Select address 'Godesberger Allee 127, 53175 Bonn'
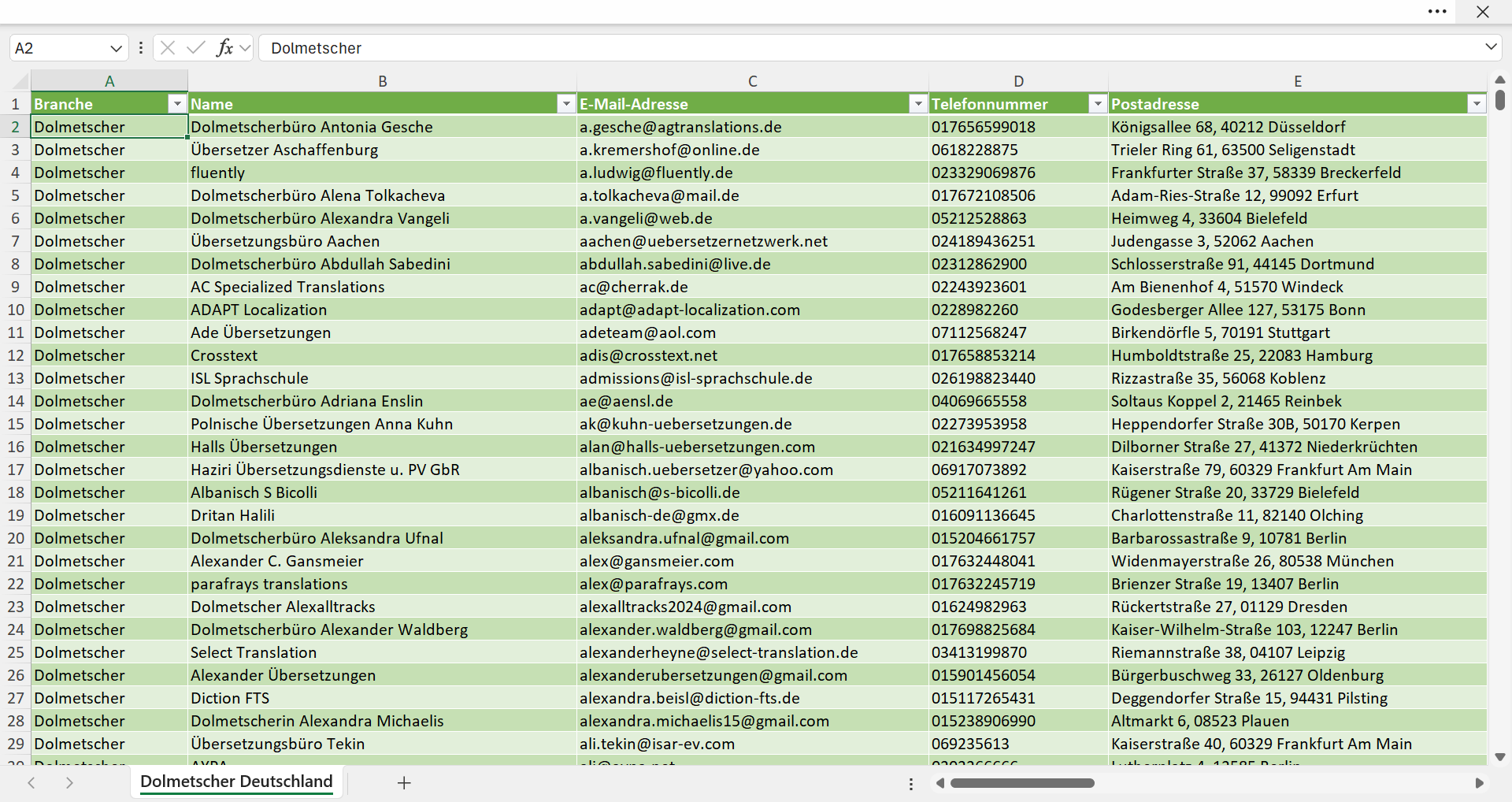 [x=1298, y=310]
